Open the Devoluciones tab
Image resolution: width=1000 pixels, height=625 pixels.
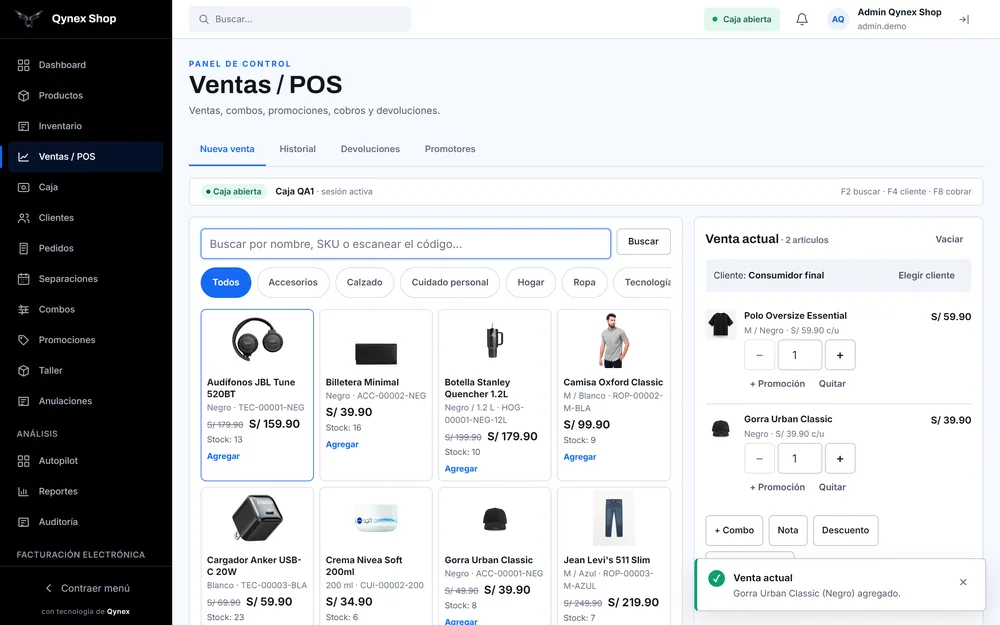tap(370, 149)
